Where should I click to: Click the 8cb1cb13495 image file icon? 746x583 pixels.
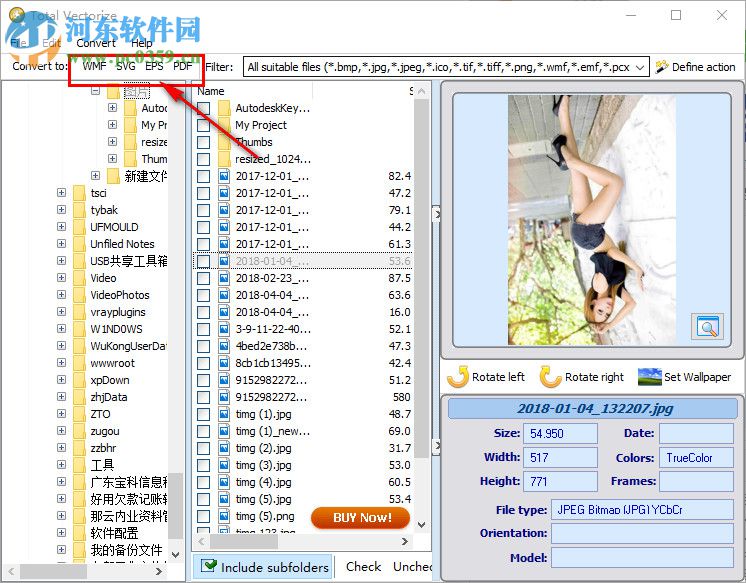coord(224,363)
